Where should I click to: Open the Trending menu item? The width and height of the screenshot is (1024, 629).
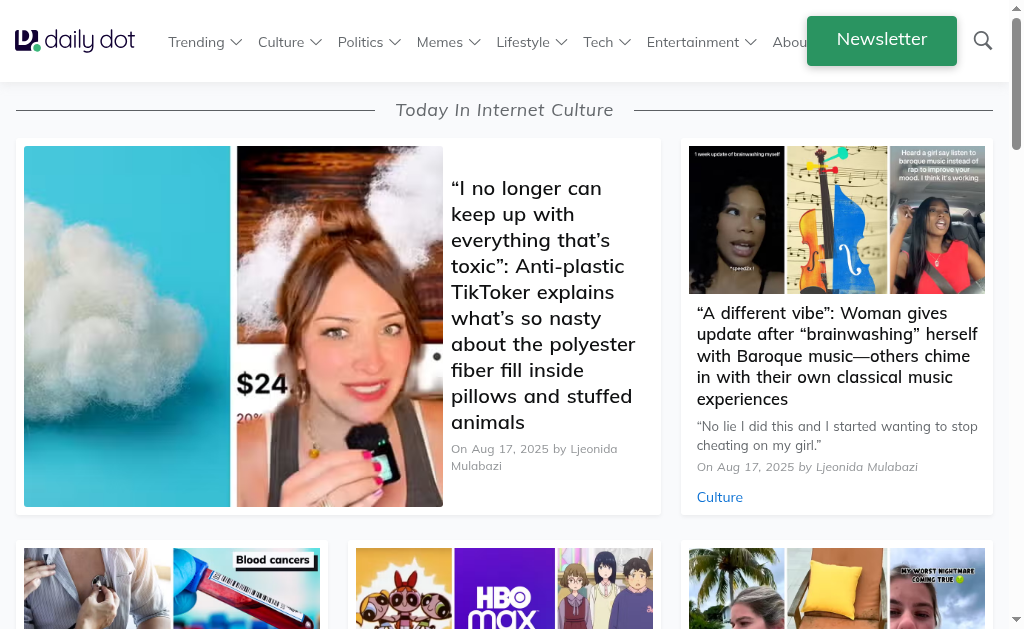coord(196,42)
